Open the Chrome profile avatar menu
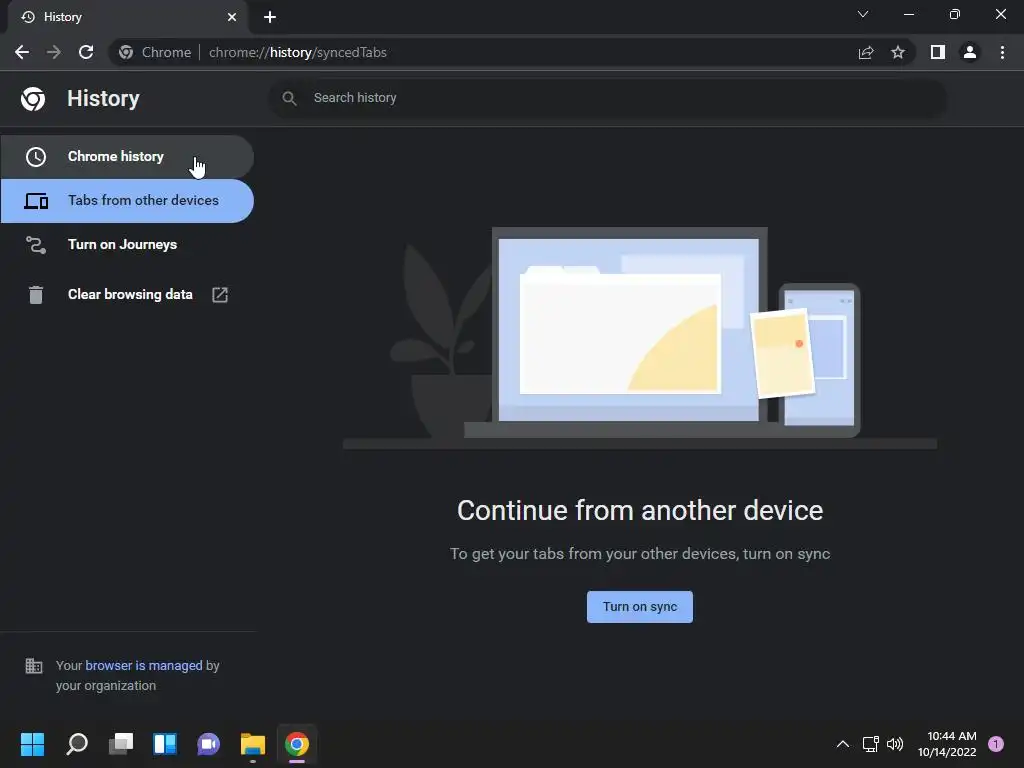 coord(970,52)
